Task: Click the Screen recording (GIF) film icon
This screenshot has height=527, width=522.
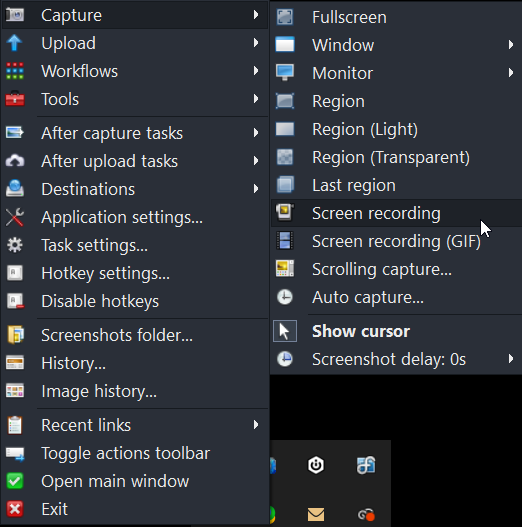Action: pos(285,241)
